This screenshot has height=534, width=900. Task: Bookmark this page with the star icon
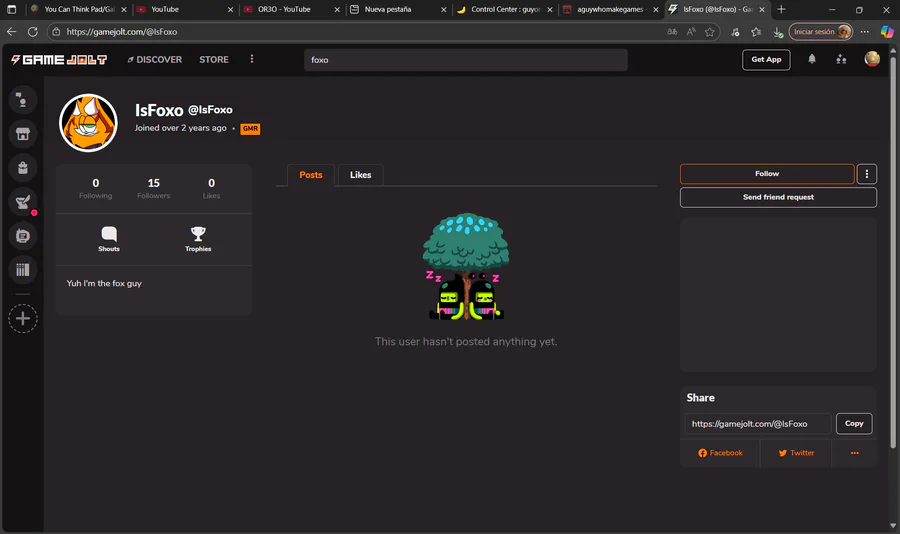coord(710,32)
